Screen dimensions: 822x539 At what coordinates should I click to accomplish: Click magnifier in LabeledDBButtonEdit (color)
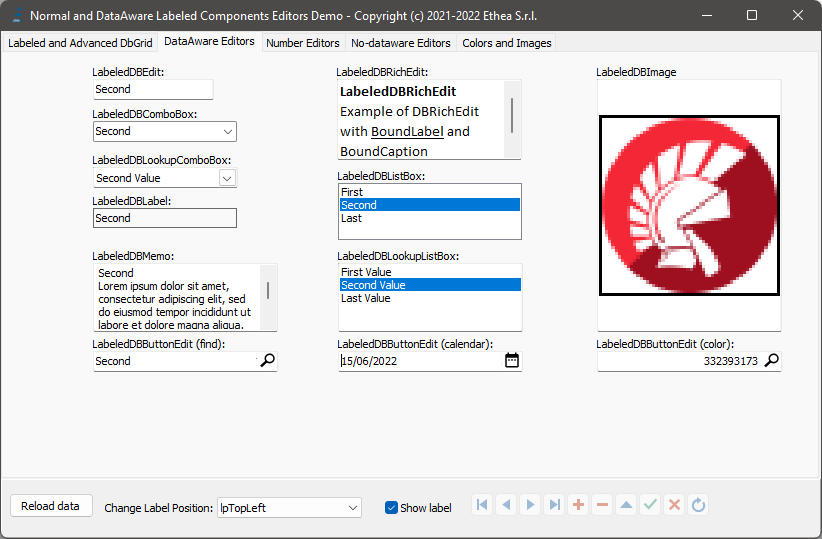click(x=772, y=361)
